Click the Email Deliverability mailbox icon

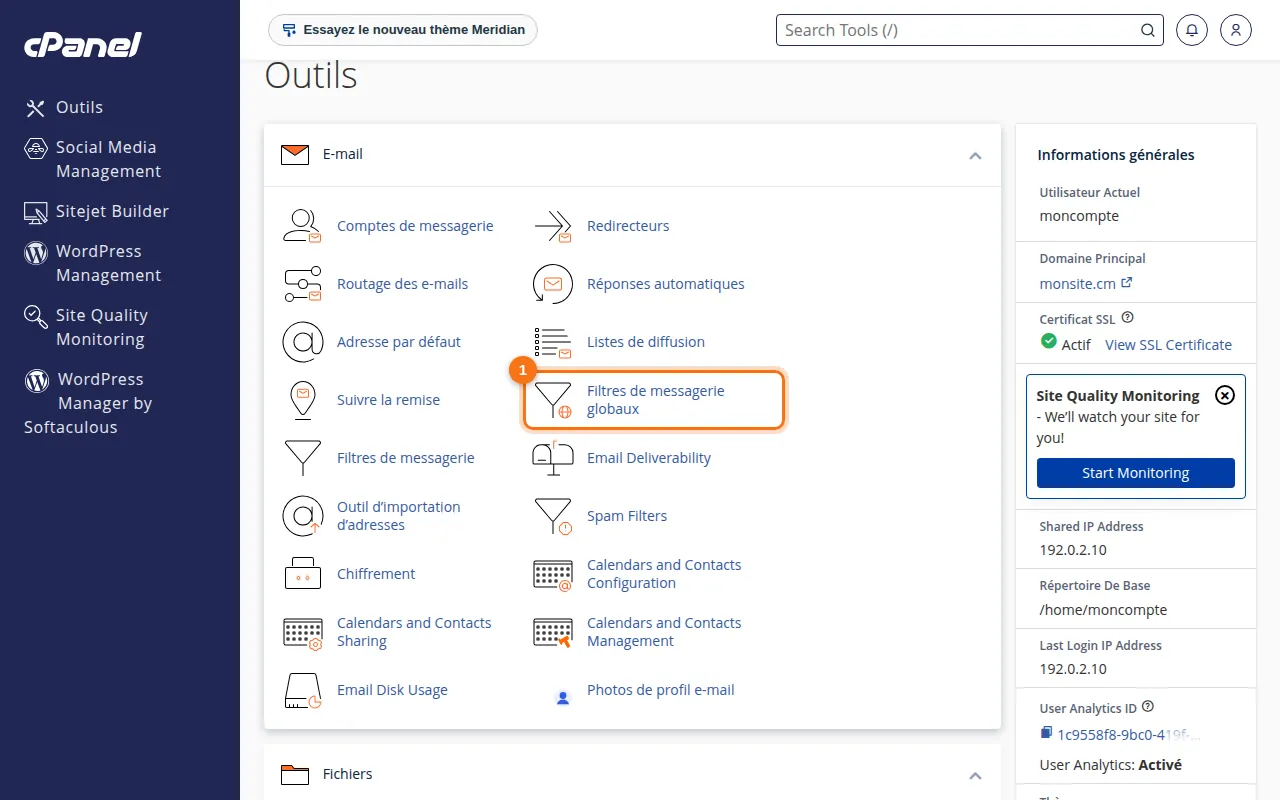(x=552, y=458)
